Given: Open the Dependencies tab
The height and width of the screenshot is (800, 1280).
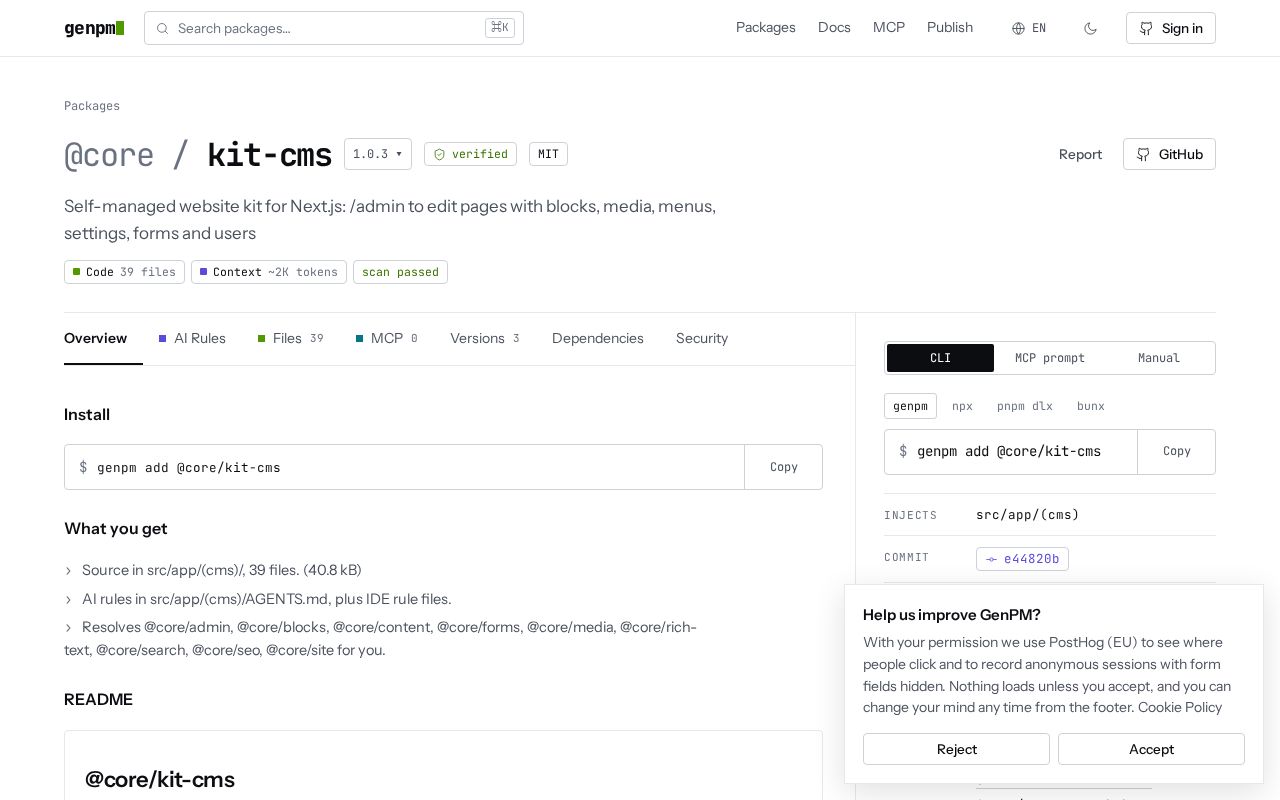Looking at the screenshot, I should pos(598,339).
